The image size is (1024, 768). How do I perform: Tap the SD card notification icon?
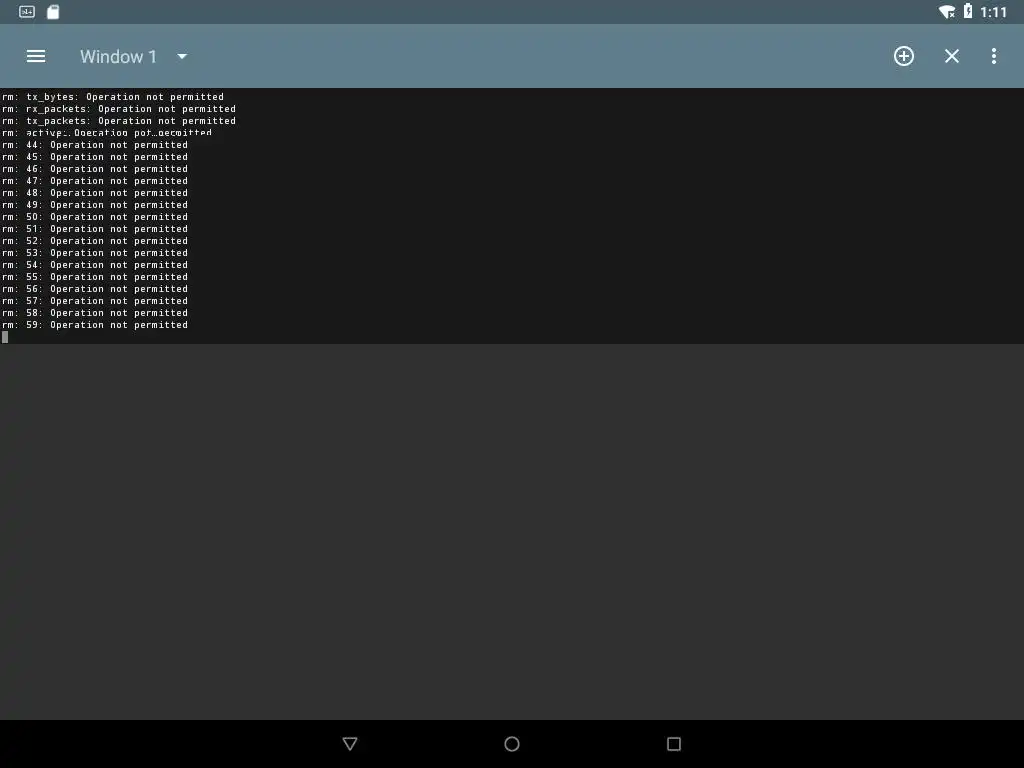point(53,12)
